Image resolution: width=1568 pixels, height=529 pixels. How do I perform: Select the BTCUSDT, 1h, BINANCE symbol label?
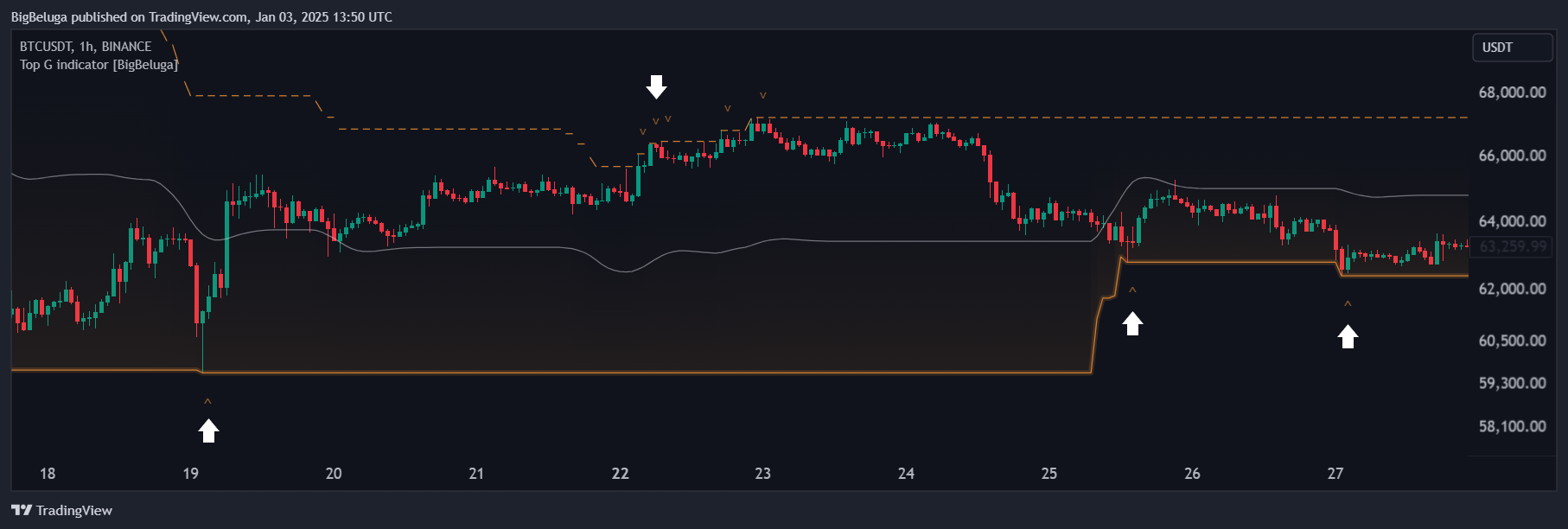point(86,47)
